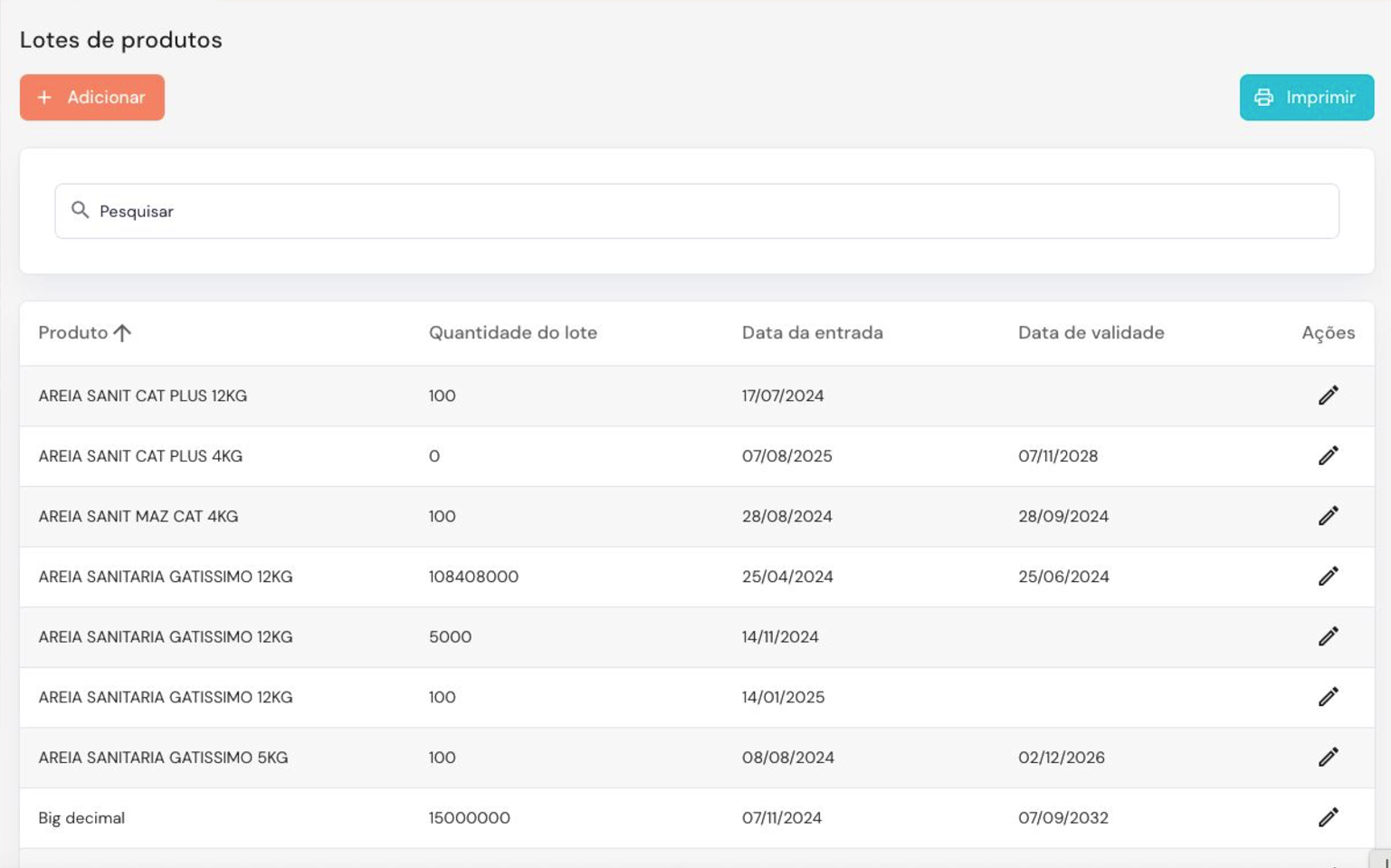Image resolution: width=1391 pixels, height=868 pixels.
Task: Edit the Big decimal product batch
Action: pos(1328,817)
